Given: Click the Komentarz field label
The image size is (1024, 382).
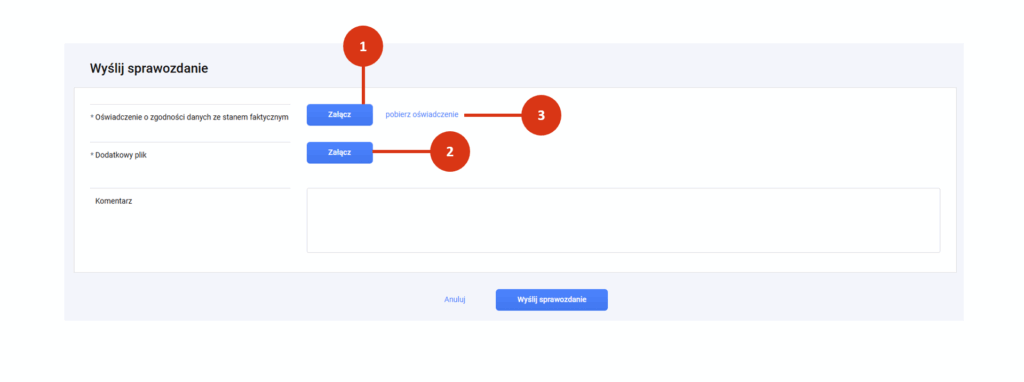Looking at the screenshot, I should pos(114,201).
